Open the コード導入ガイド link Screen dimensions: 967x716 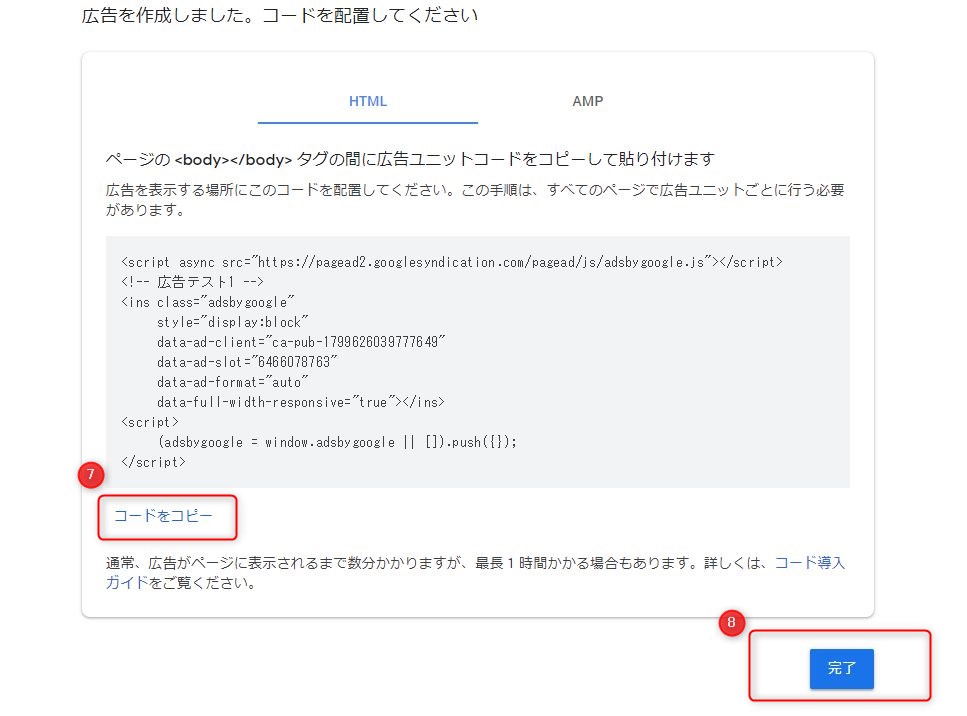click(x=810, y=563)
